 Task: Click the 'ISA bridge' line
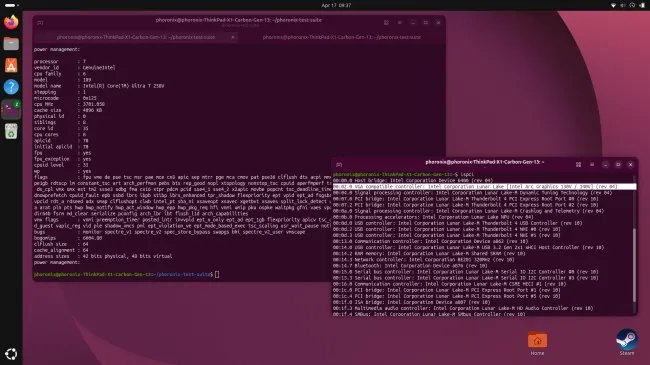coord(411,302)
